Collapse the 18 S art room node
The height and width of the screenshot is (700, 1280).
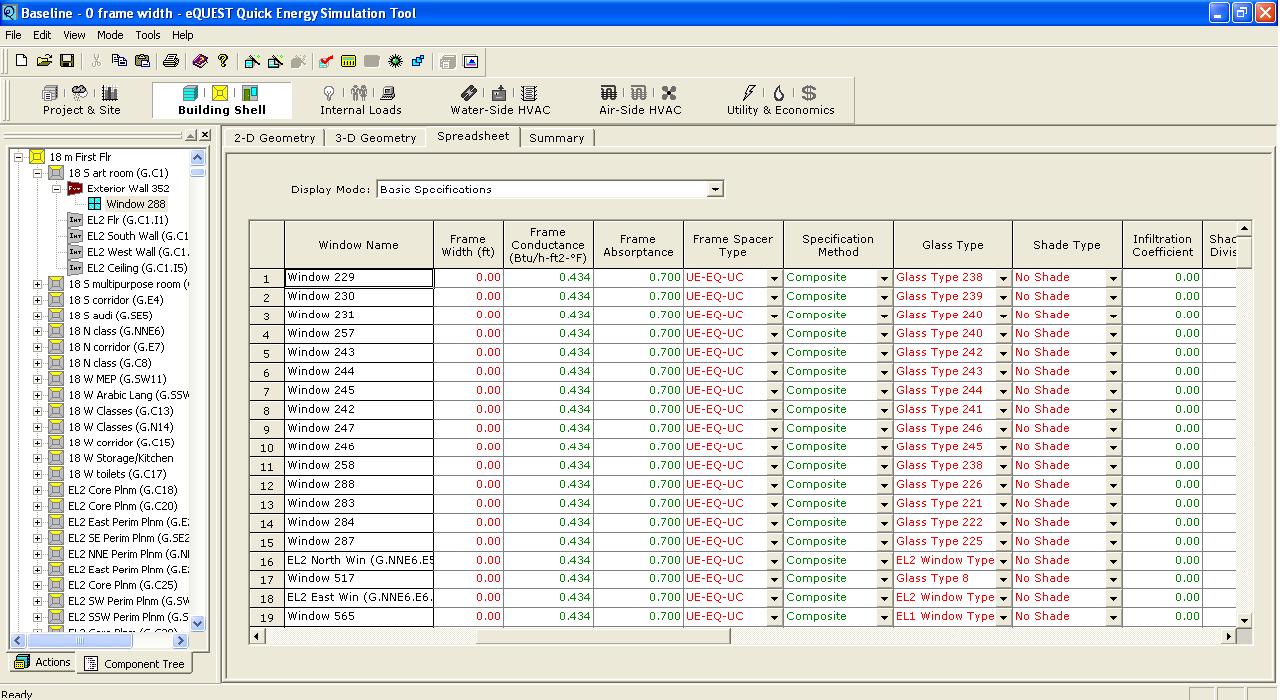click(38, 173)
